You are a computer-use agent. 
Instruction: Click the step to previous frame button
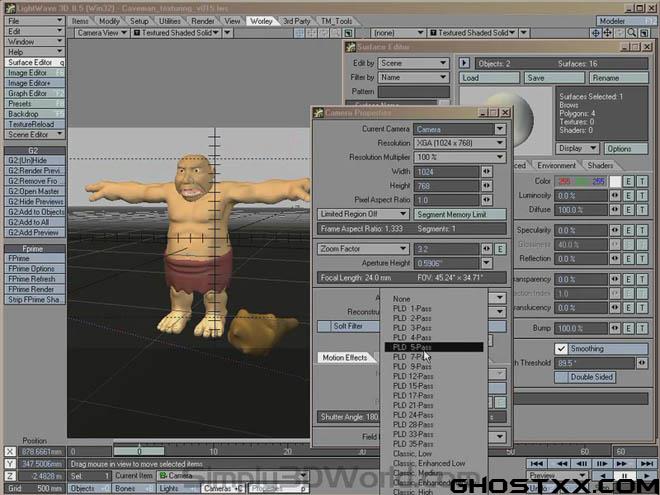[x=582, y=463]
